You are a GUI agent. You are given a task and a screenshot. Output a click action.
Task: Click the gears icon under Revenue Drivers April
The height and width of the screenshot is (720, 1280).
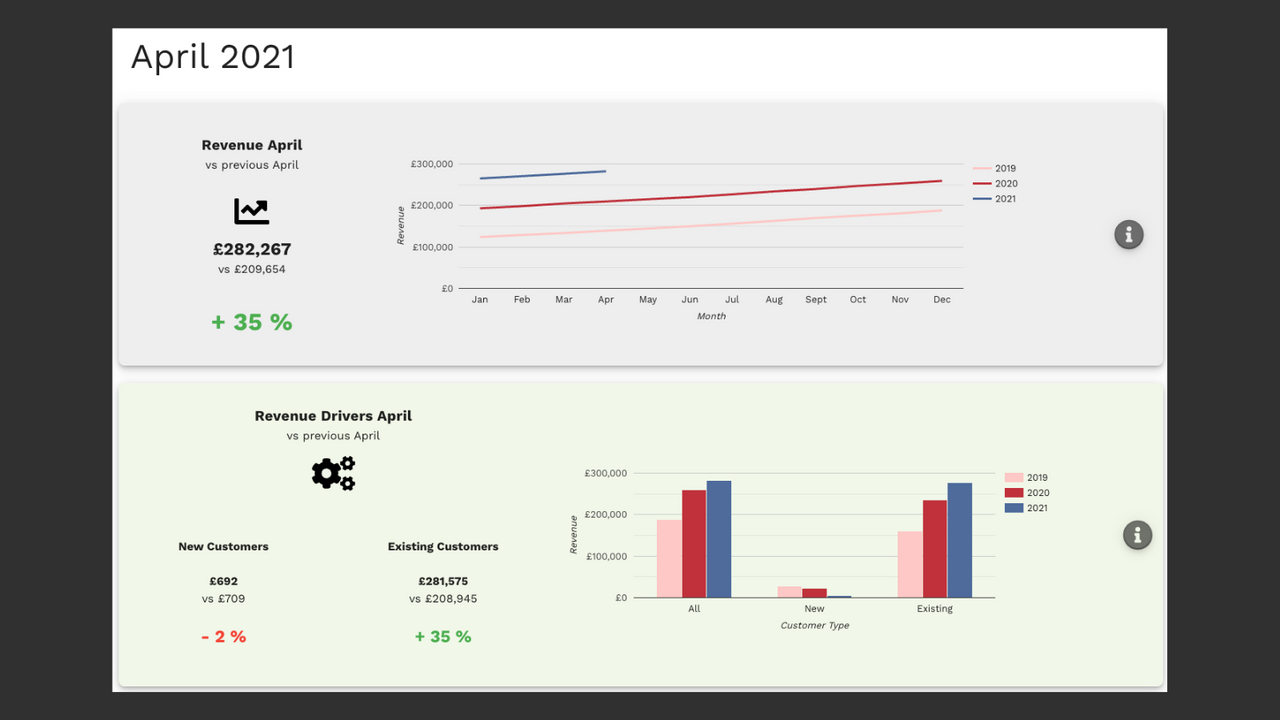333,473
